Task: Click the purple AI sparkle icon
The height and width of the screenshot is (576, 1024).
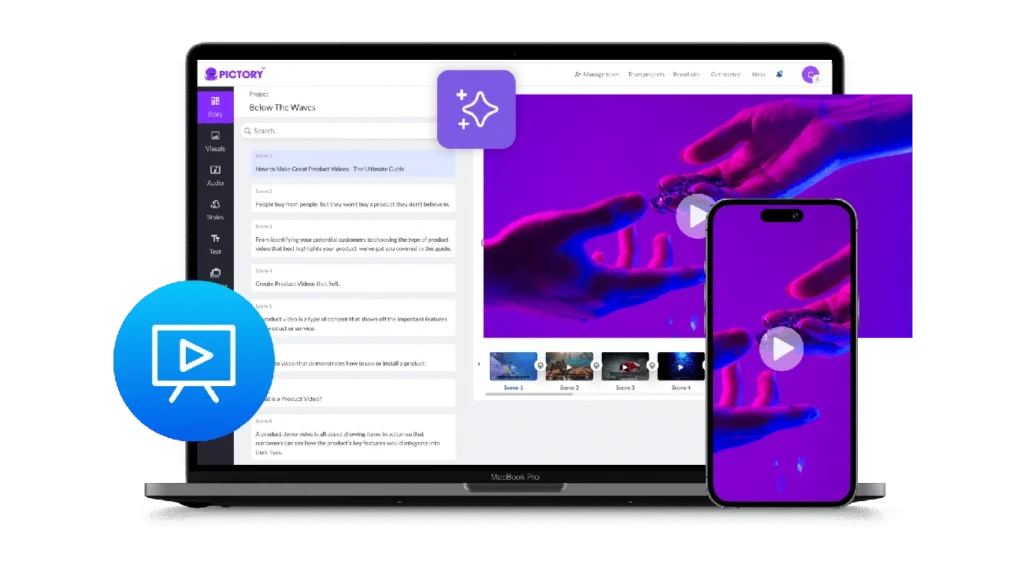Action: tap(476, 109)
